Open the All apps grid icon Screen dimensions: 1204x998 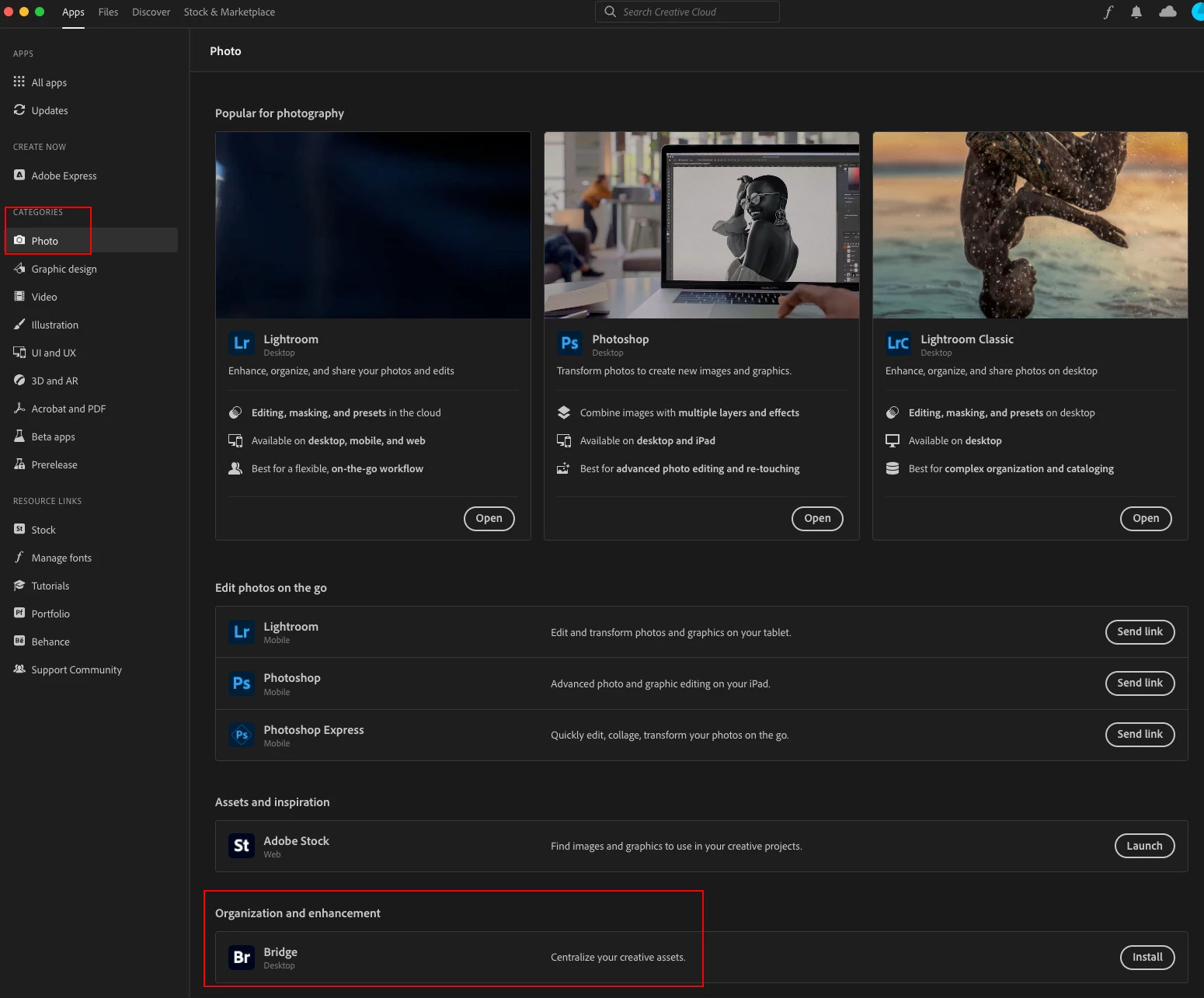click(x=19, y=82)
